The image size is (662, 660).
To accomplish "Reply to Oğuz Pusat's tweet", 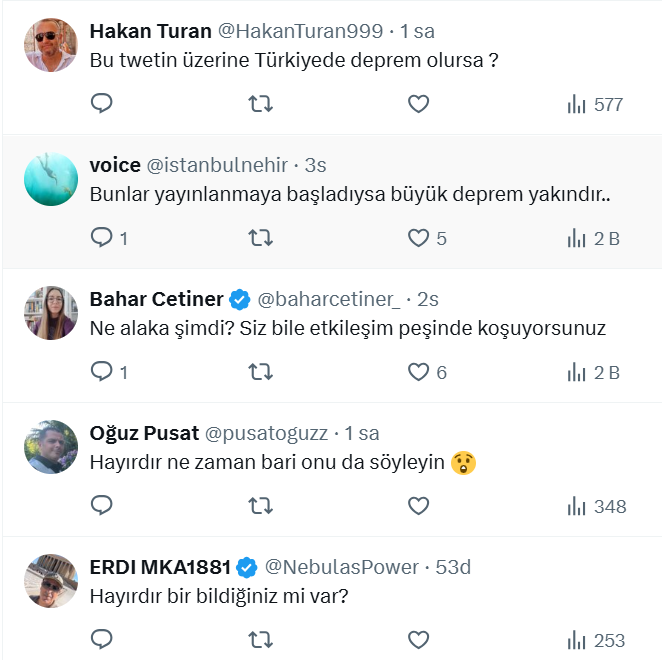I will click(x=102, y=506).
